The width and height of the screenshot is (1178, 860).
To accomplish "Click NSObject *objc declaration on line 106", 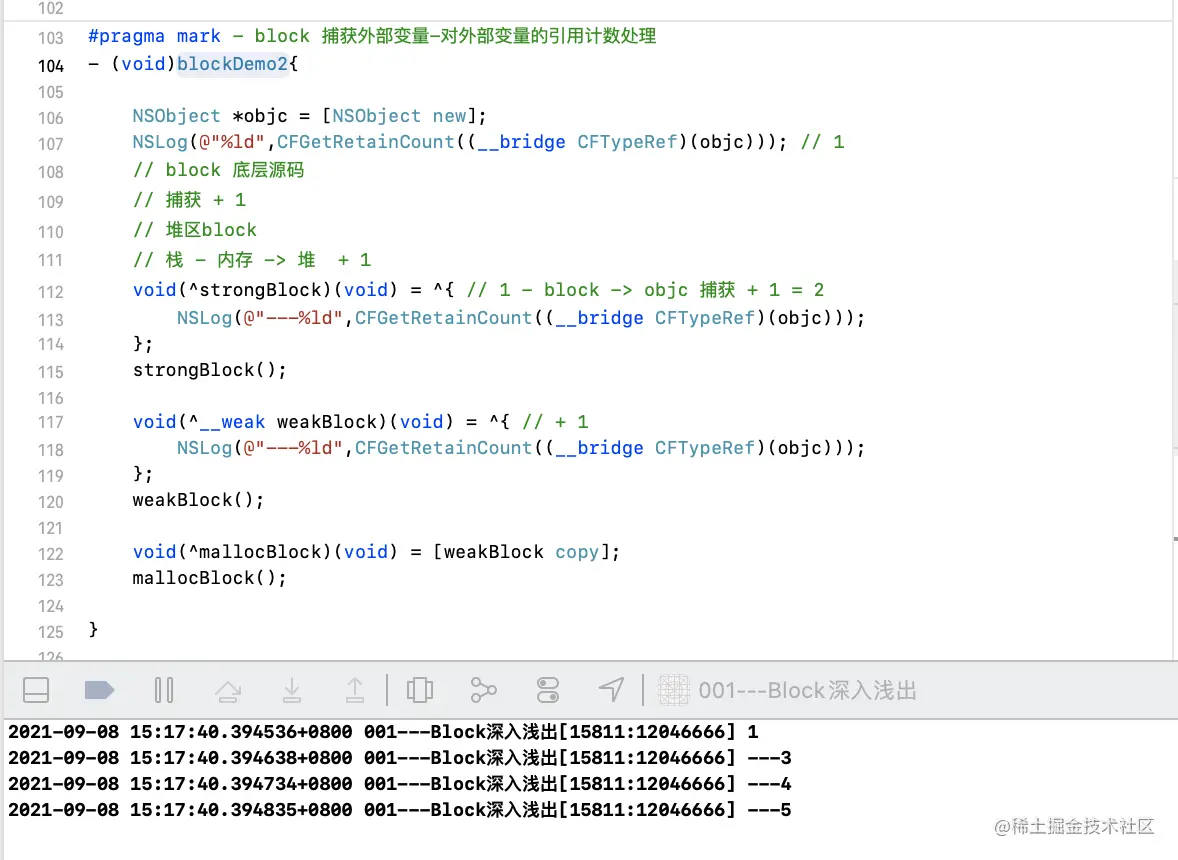I will point(310,116).
